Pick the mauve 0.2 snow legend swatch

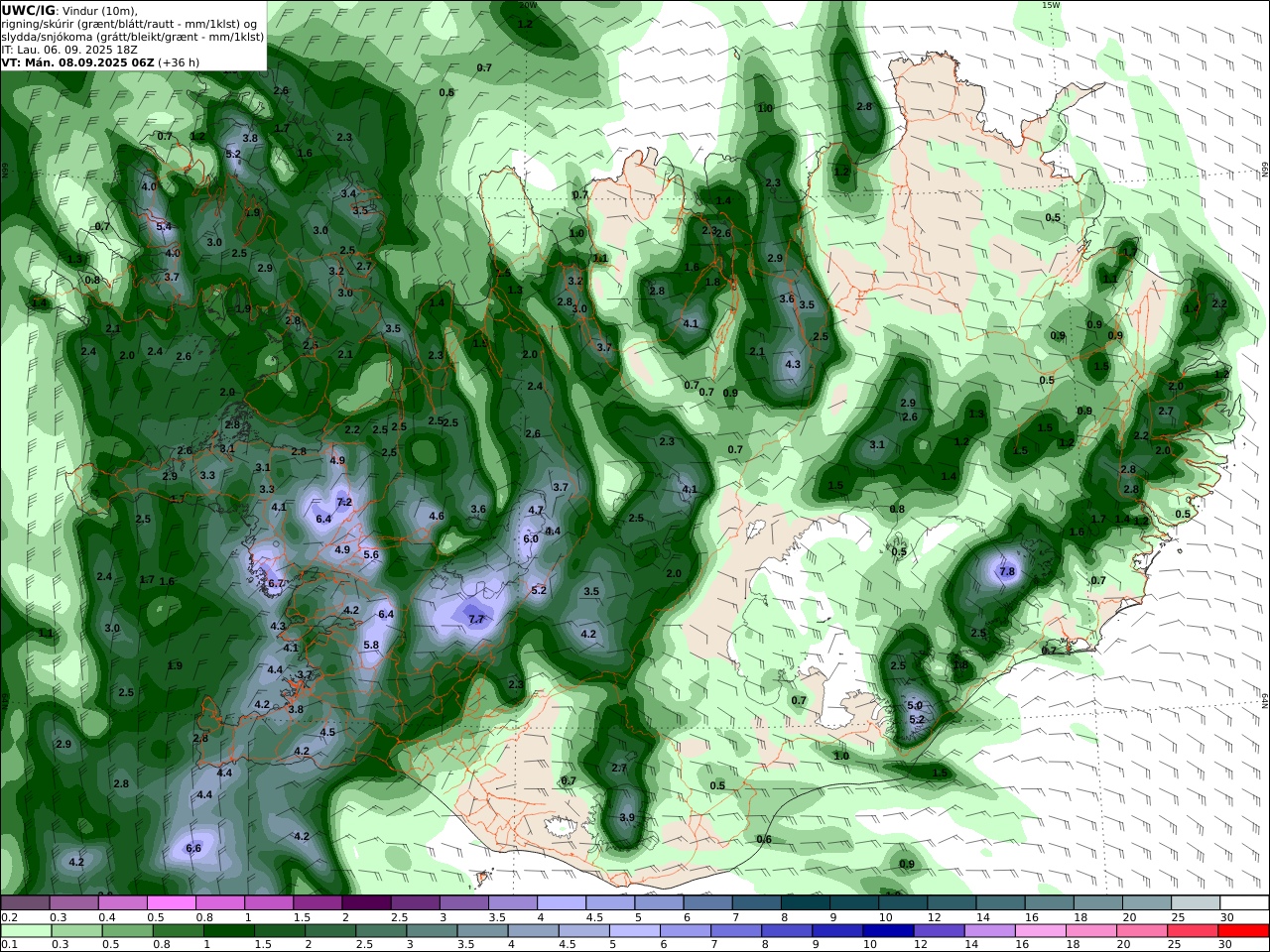click(x=25, y=902)
